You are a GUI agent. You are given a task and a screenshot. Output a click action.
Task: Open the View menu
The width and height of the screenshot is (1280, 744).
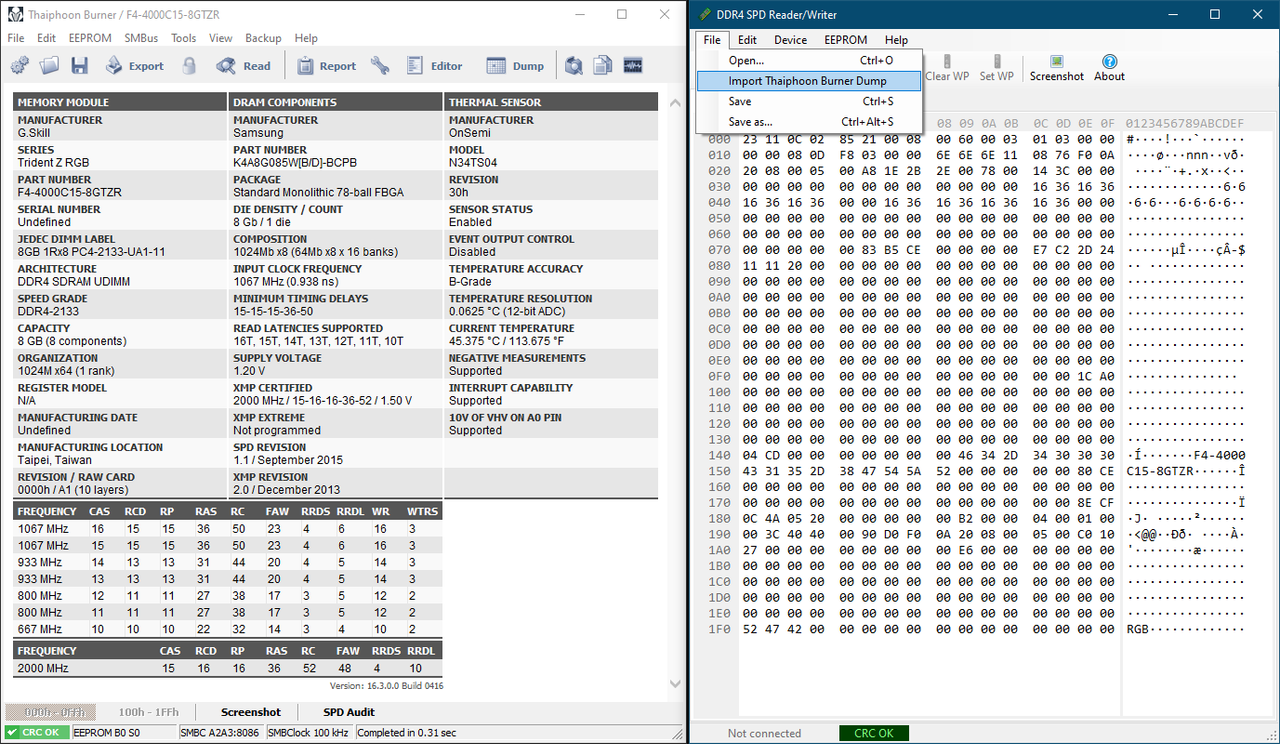click(221, 38)
